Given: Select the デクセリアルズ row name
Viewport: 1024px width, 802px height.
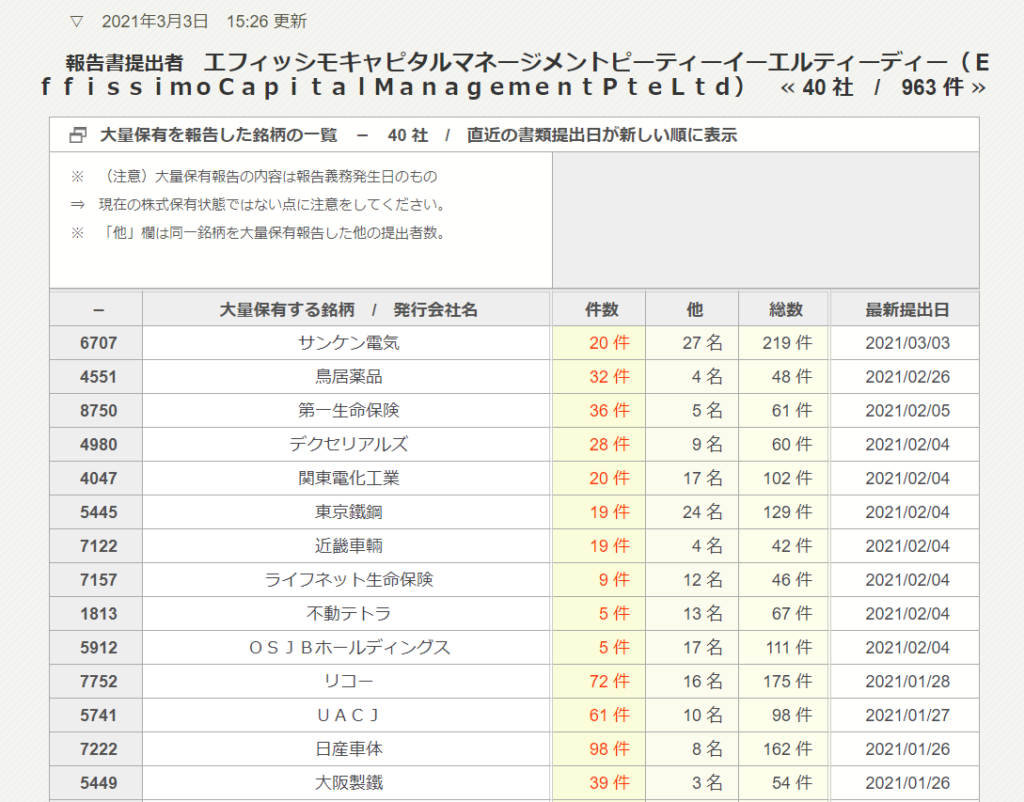Looking at the screenshot, I should (x=348, y=445).
